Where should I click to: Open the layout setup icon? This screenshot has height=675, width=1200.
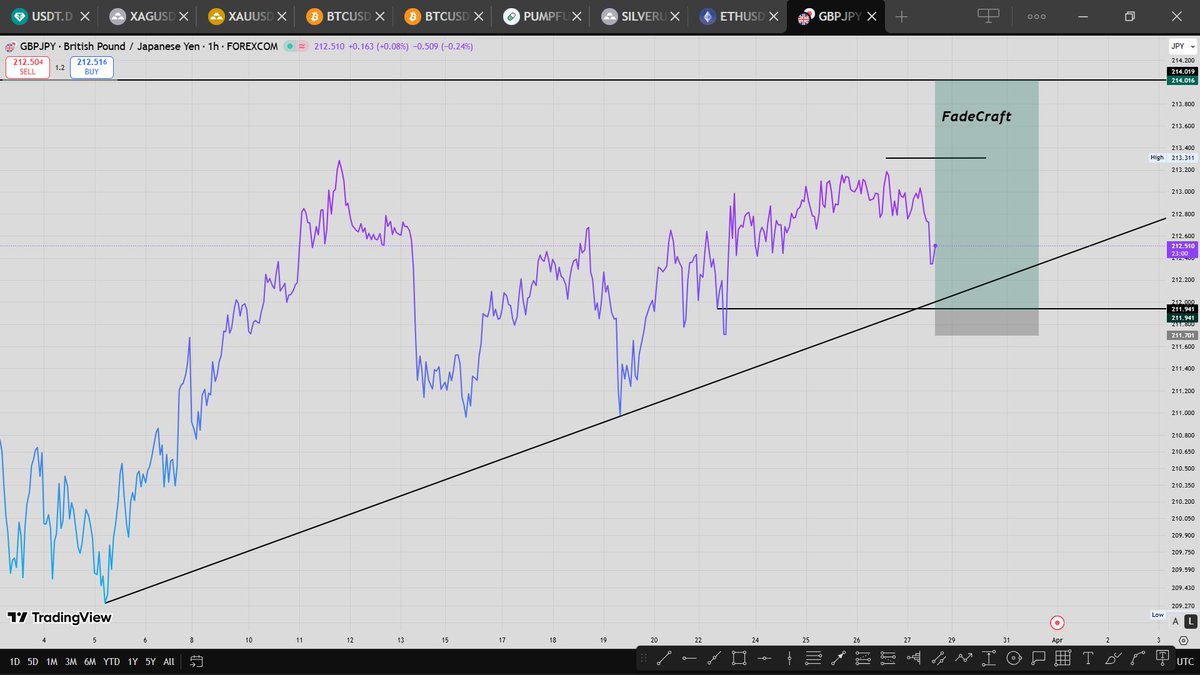coord(989,16)
